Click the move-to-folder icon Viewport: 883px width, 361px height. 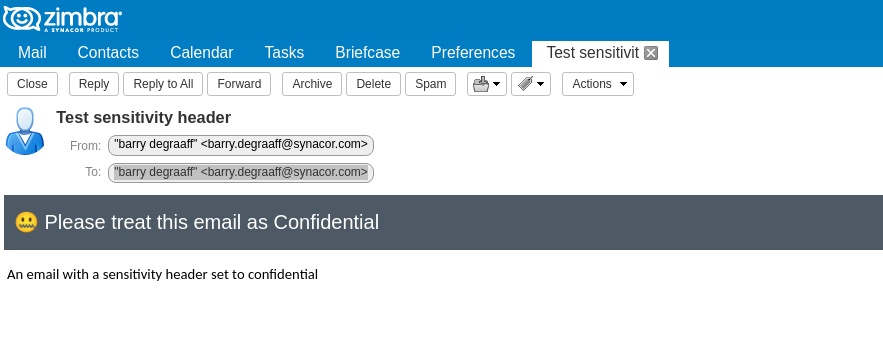point(481,84)
